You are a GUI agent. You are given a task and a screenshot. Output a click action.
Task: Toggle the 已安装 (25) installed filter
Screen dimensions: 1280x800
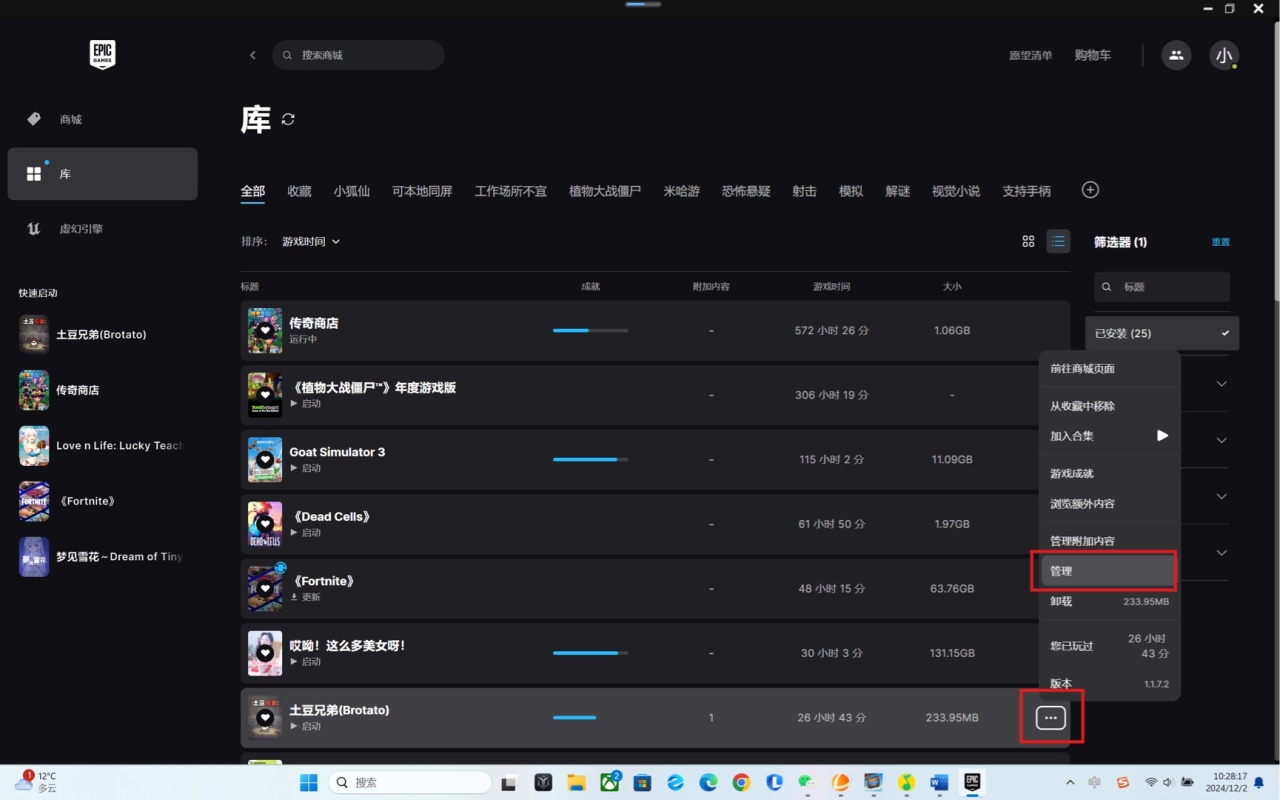(x=1162, y=333)
